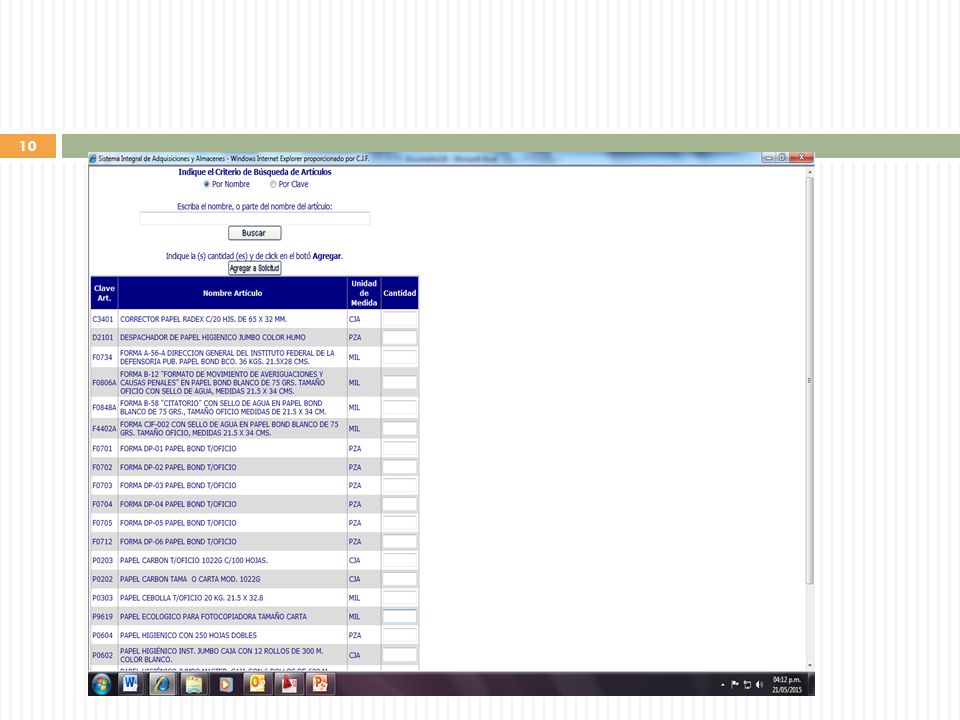Switch to Internet Explorer in the taskbar

click(162, 684)
